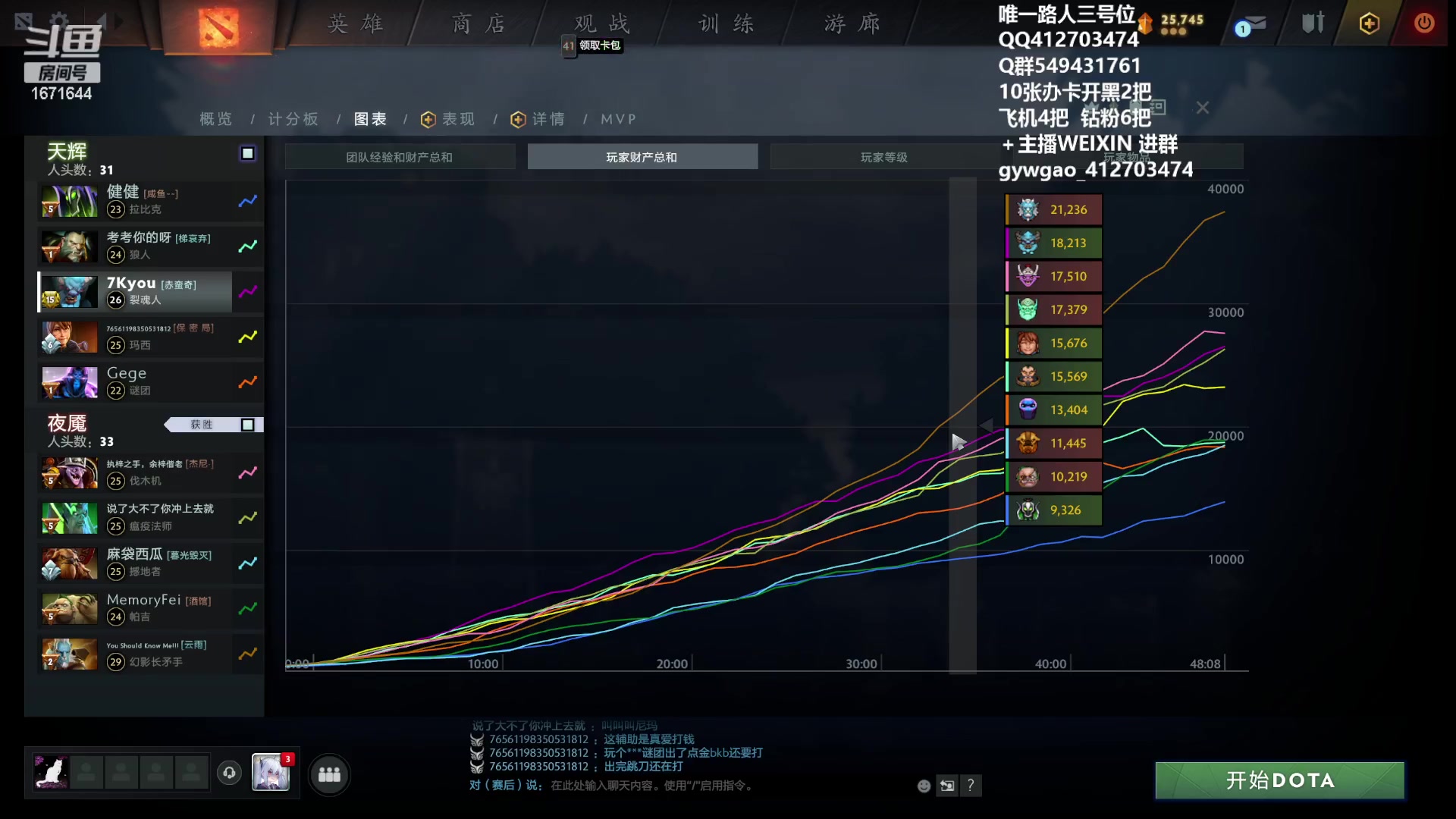
Task: Open the chat emoticon picker
Action: pos(924,786)
